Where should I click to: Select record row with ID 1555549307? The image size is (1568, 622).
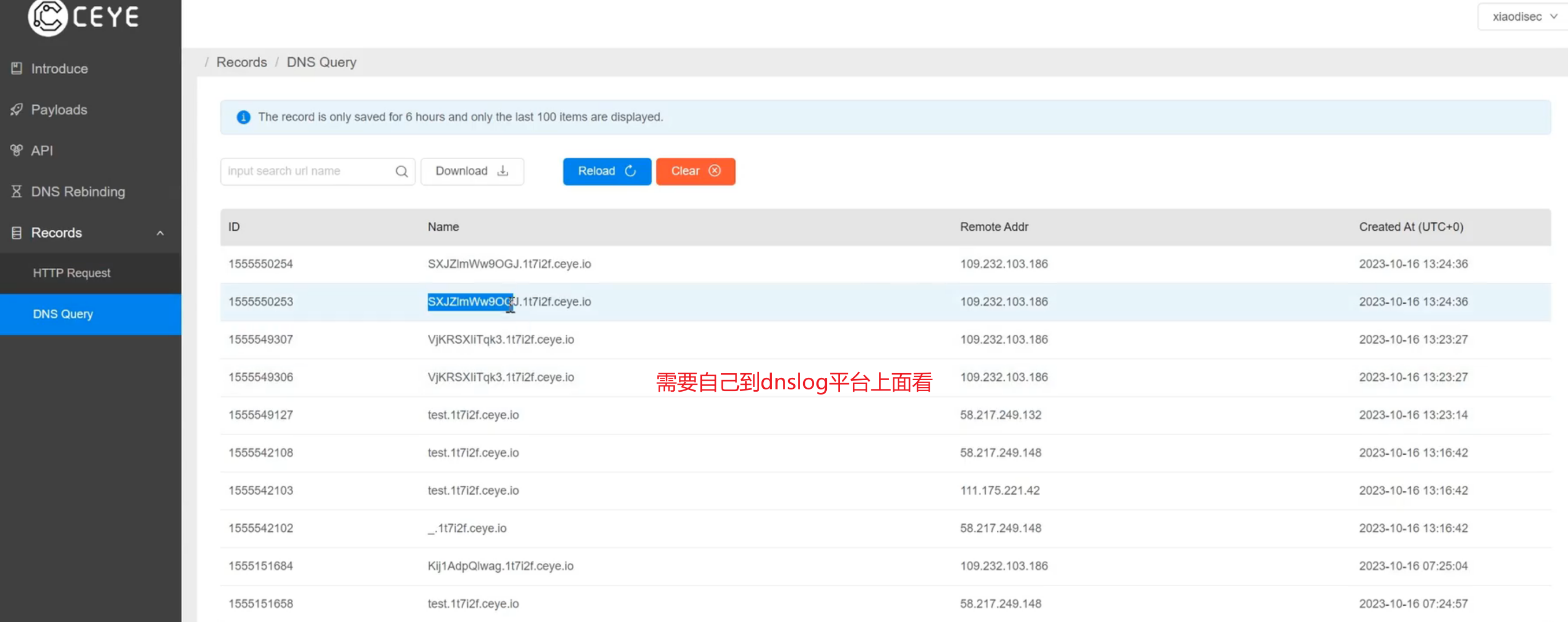tap(261, 339)
